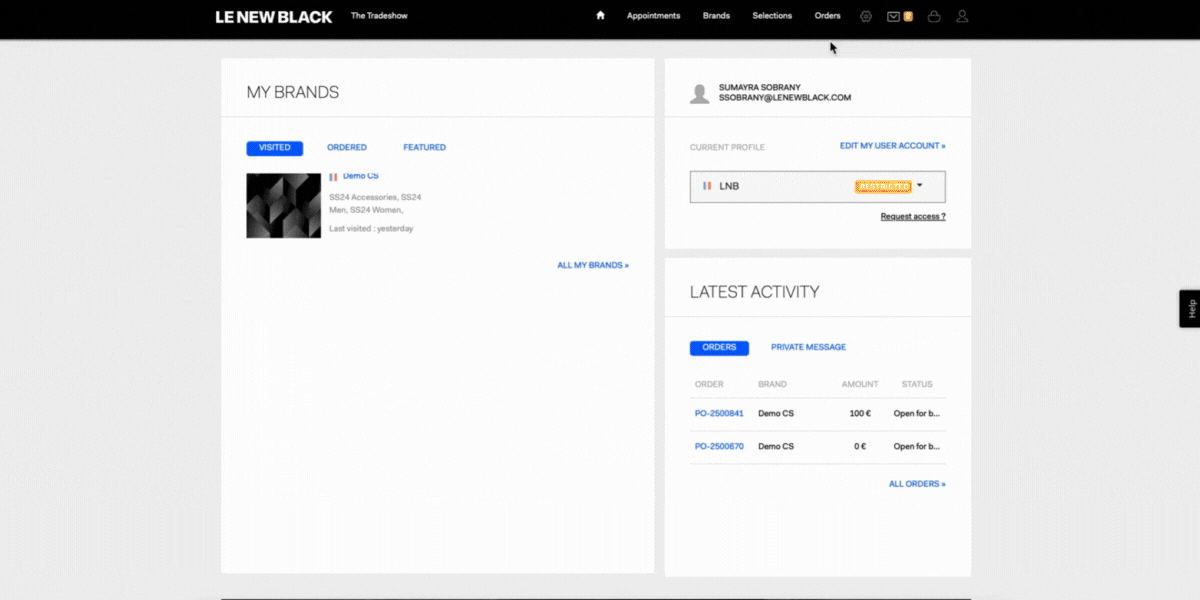Screen dimensions: 1200x600
Task: Click the STATUS column header
Action: pos(917,384)
